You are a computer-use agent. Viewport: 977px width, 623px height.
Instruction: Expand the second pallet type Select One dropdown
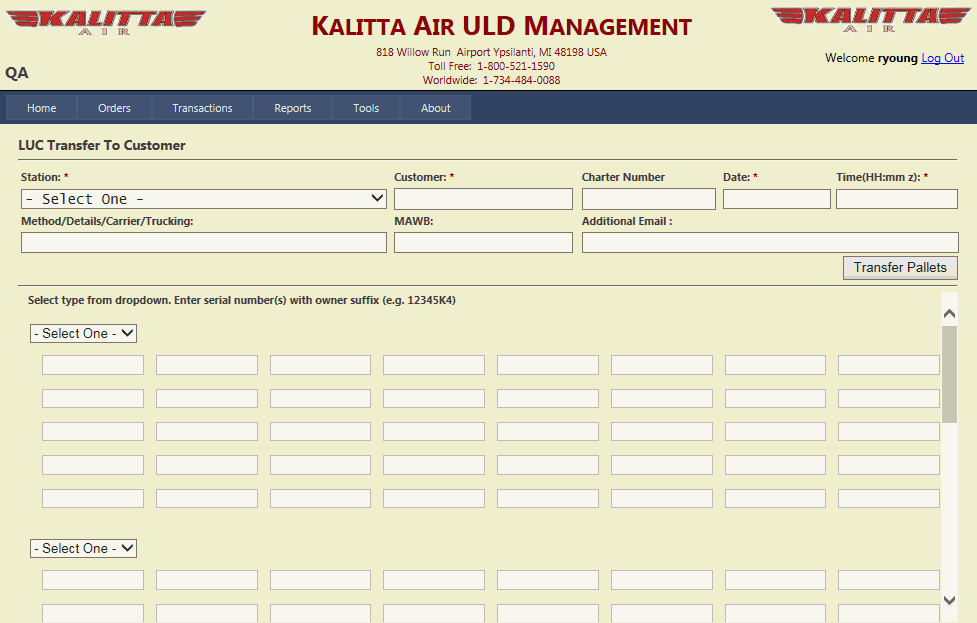click(83, 548)
